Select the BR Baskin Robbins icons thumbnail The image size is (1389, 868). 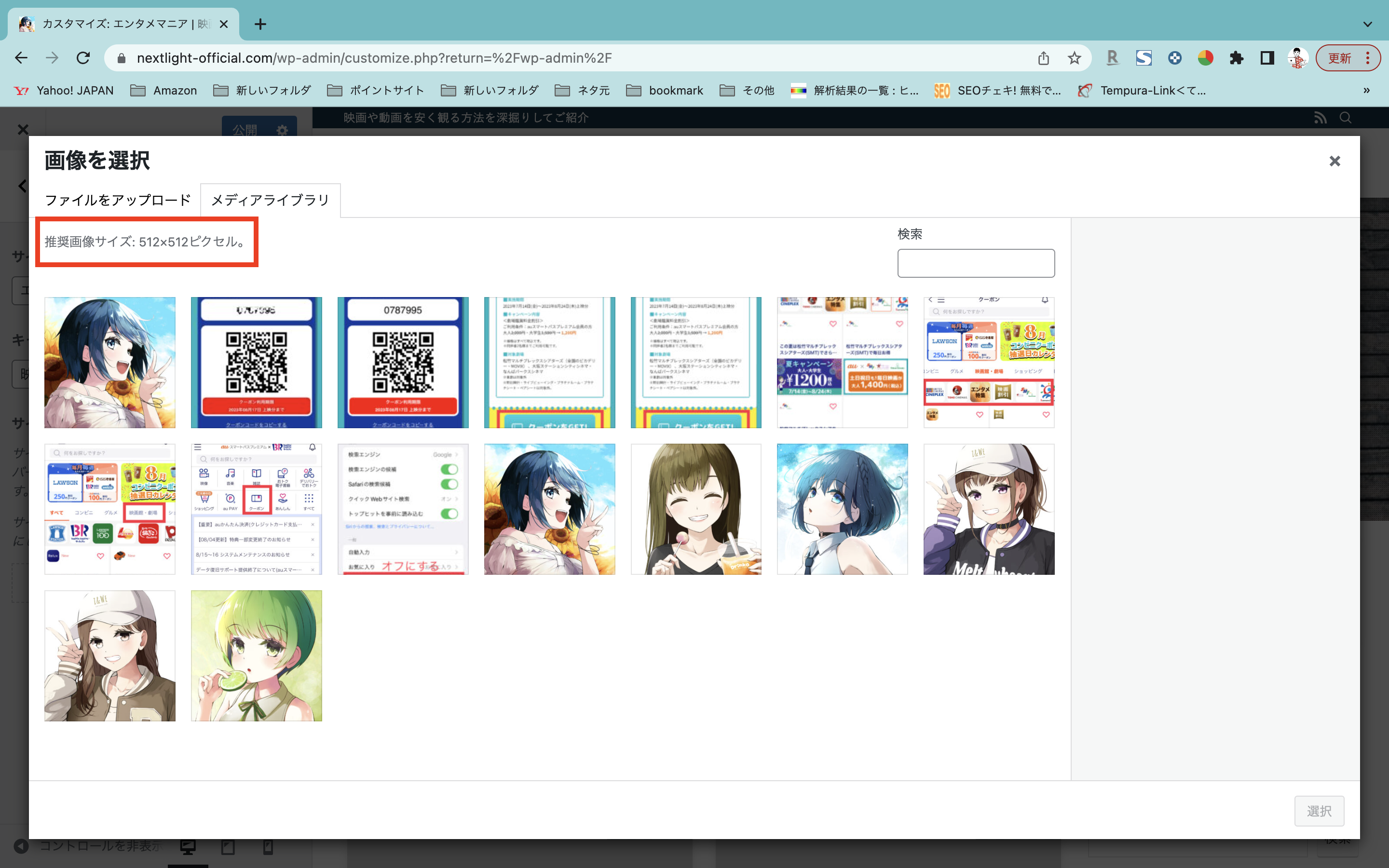coord(109,509)
